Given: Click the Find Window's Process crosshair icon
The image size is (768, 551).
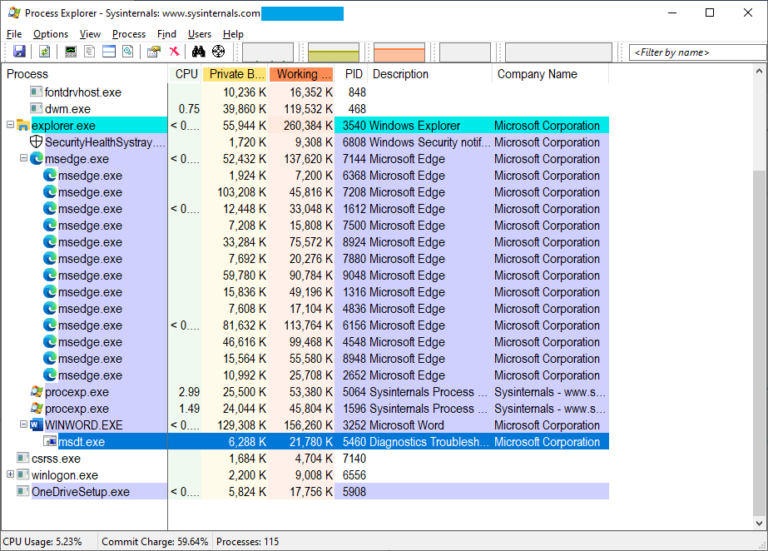Looking at the screenshot, I should point(218,52).
